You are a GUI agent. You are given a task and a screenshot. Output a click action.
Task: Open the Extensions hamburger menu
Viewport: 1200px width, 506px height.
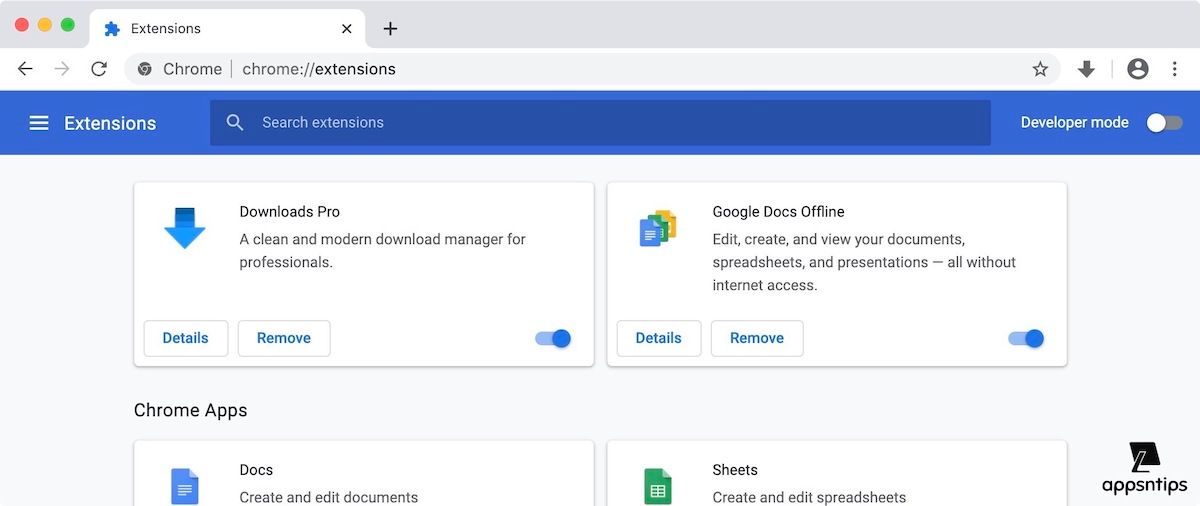coord(39,123)
